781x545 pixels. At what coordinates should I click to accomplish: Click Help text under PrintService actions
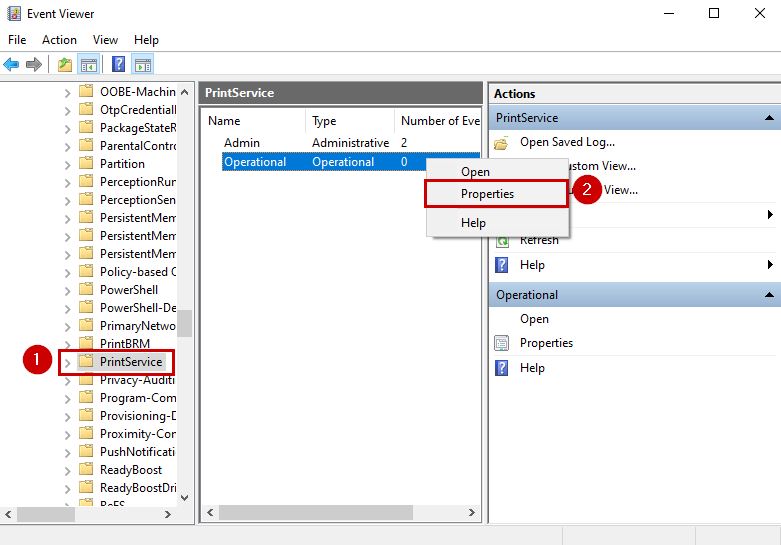532,265
